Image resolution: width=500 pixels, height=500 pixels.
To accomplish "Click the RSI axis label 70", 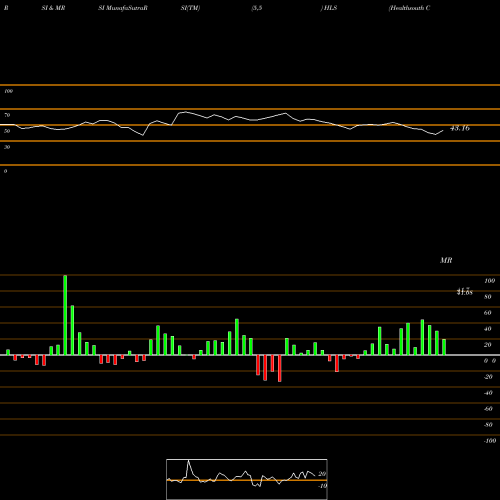I will (x=7, y=115).
